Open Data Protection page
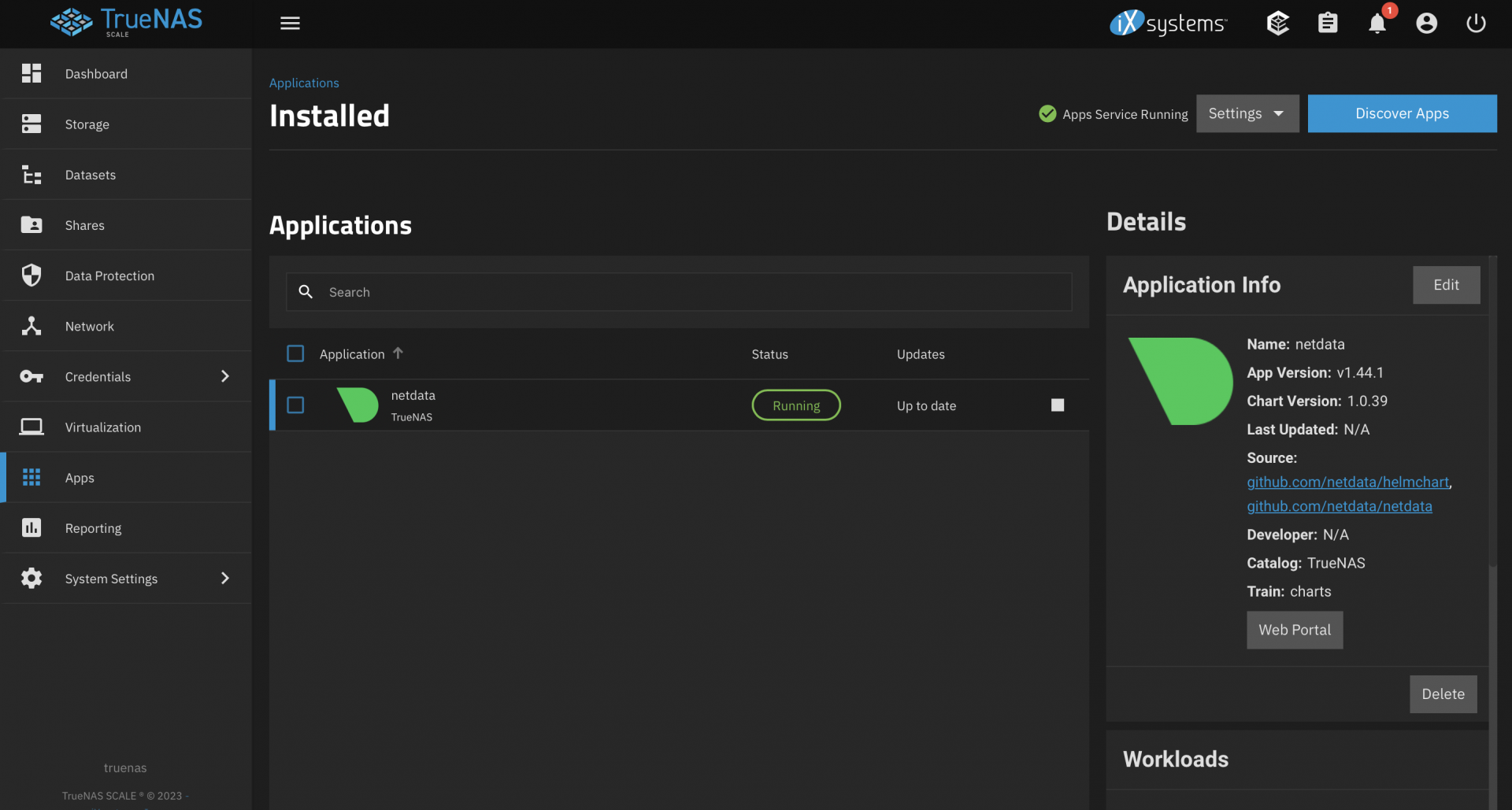Viewport: 1512px width, 810px height. pyautogui.click(x=126, y=275)
